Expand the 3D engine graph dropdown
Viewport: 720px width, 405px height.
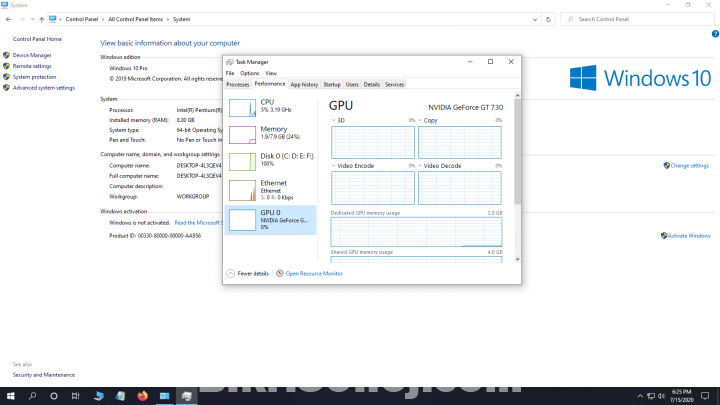[335, 120]
